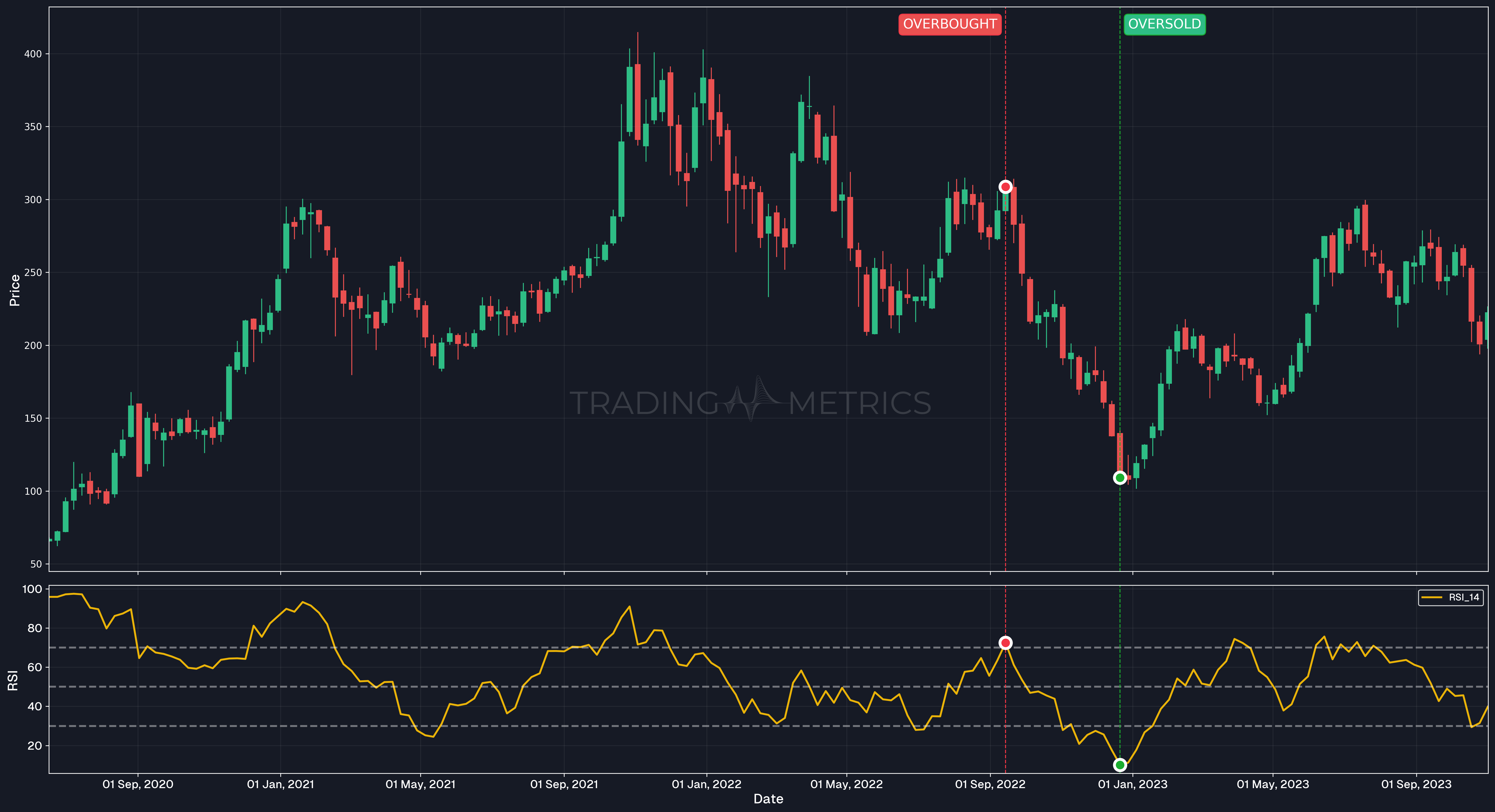The height and width of the screenshot is (812, 1495).
Task: Click the 20 RSI axis tick
Action: click(35, 745)
